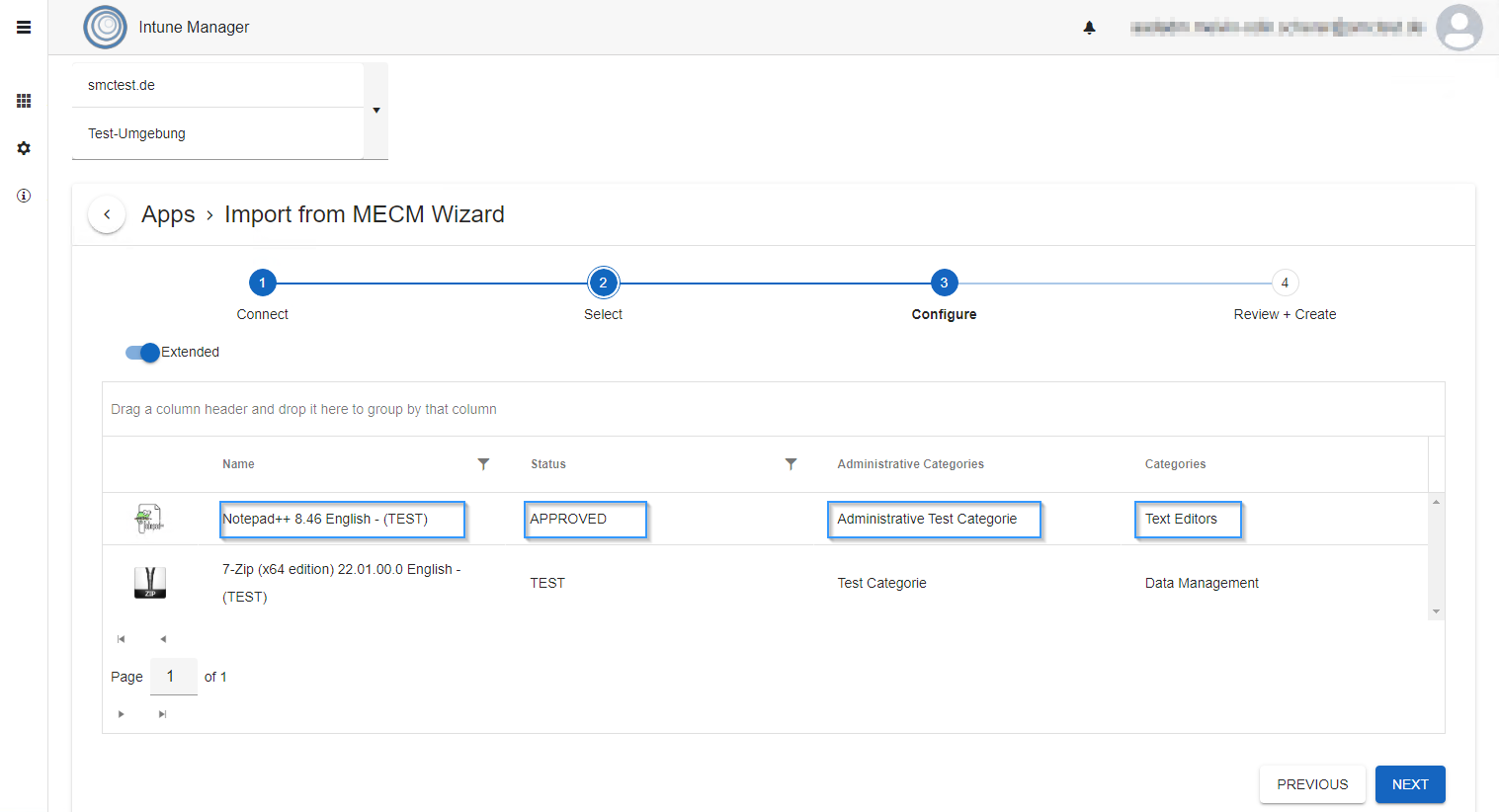Select the Test-Umgebung entry
The image size is (1499, 812).
coord(217,133)
